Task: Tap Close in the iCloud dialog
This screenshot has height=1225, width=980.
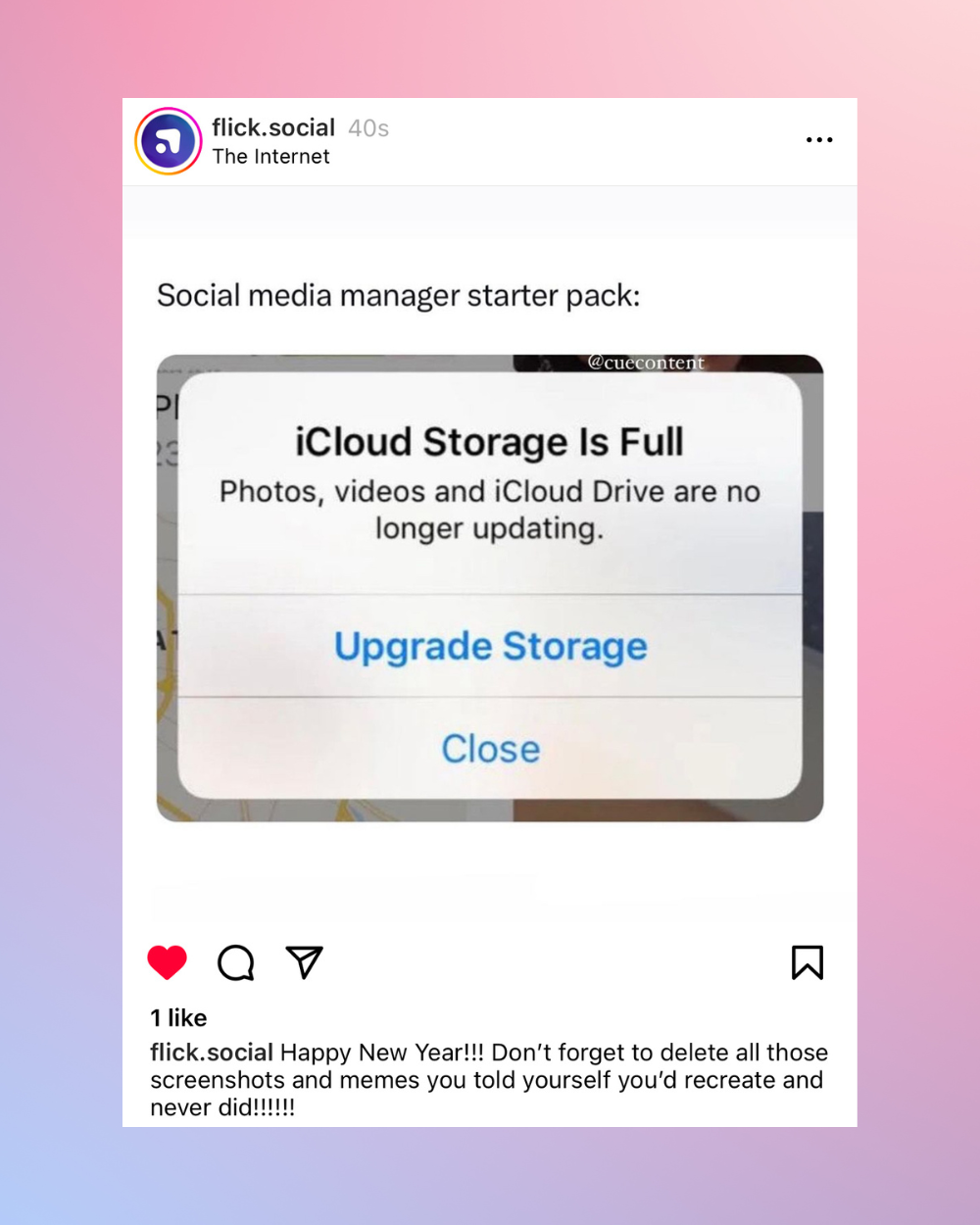Action: 490,749
